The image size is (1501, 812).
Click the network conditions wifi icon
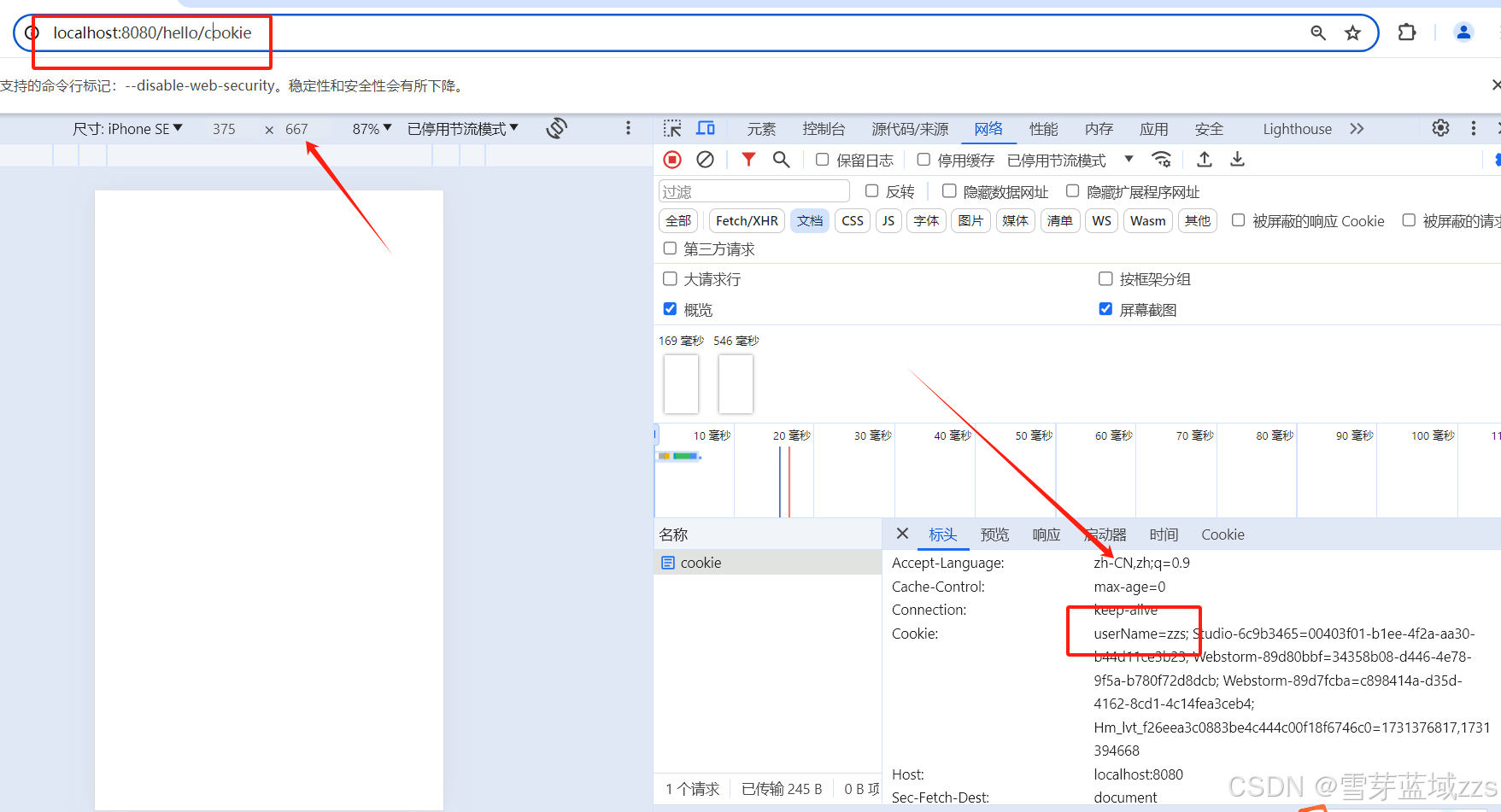tap(1160, 160)
